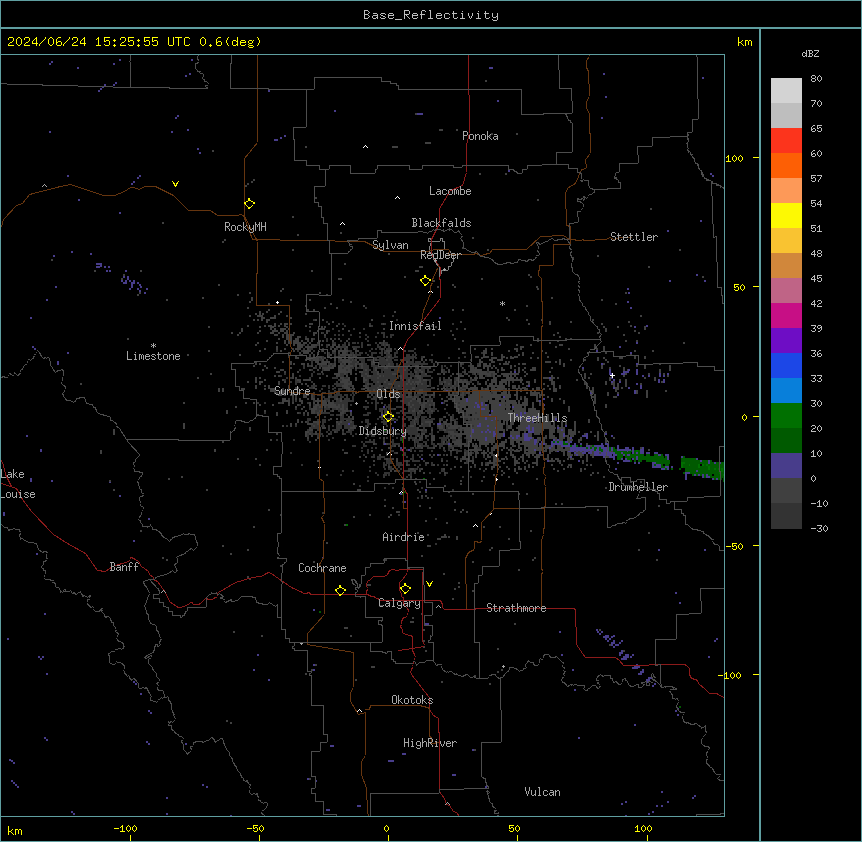Click the asterisk marker above Limestone
This screenshot has height=842, width=862.
click(153, 346)
